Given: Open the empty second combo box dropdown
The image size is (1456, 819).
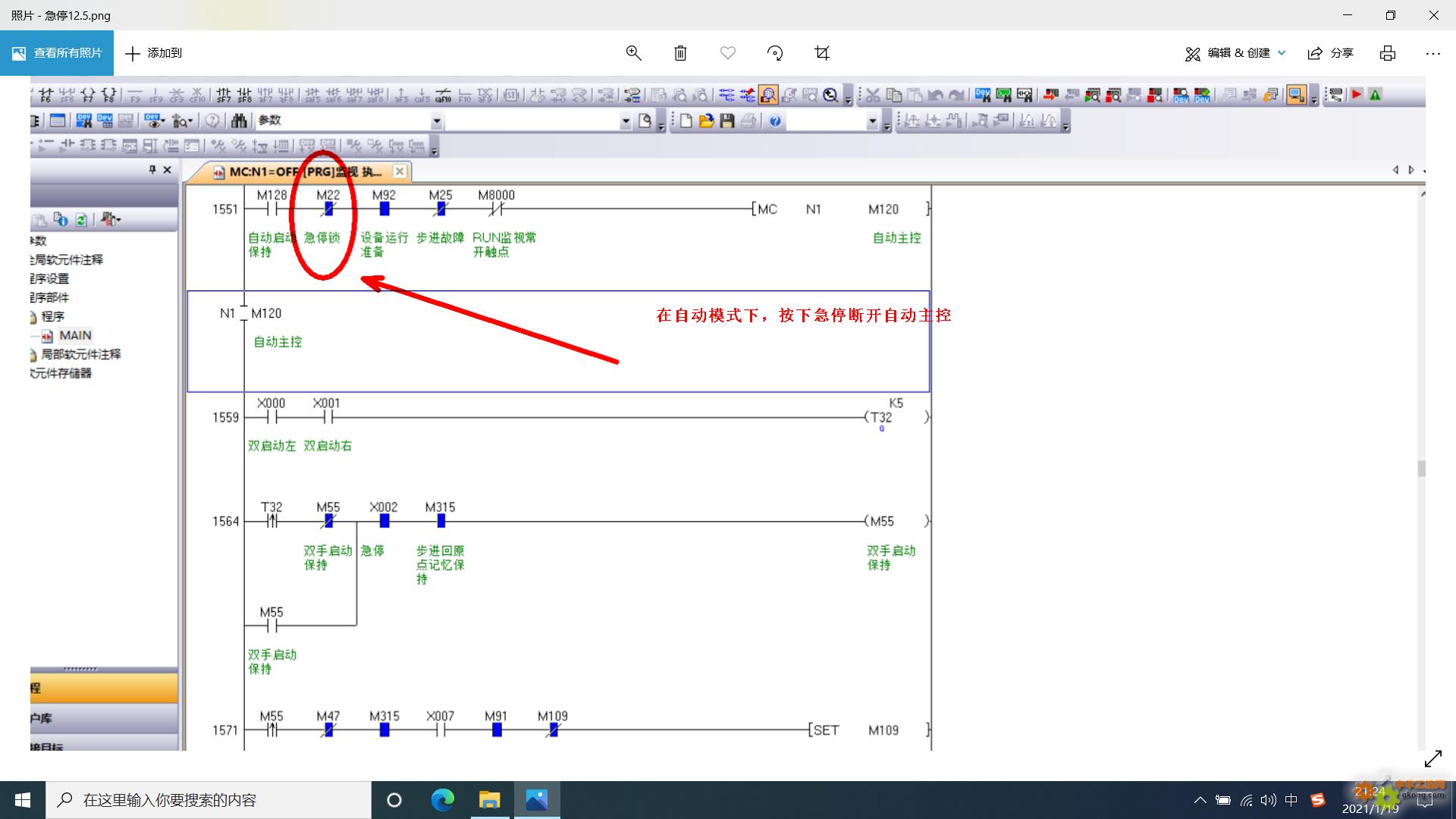Looking at the screenshot, I should [x=626, y=121].
